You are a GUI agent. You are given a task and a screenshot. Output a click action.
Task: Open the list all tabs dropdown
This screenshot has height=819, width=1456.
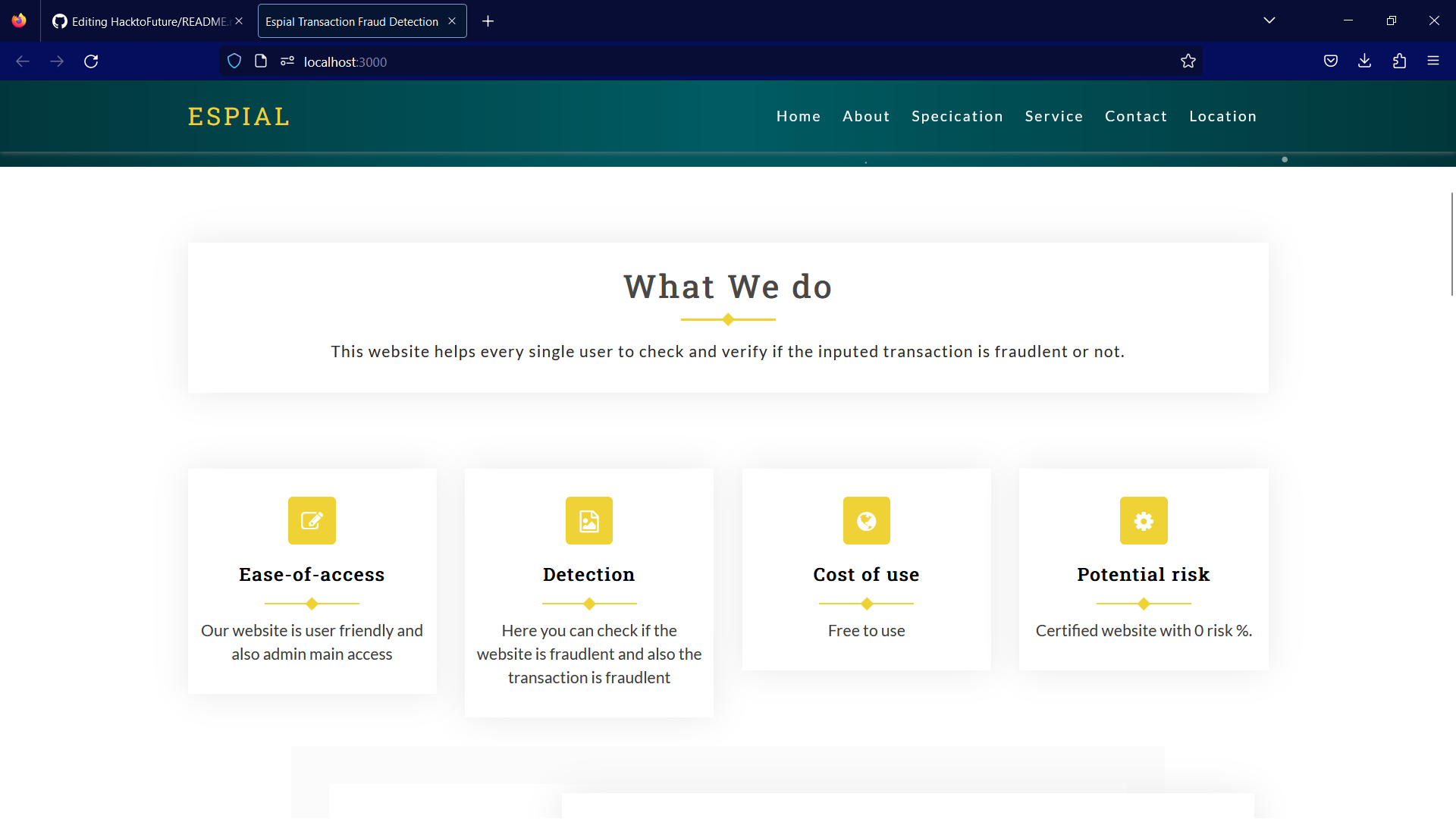1269,20
